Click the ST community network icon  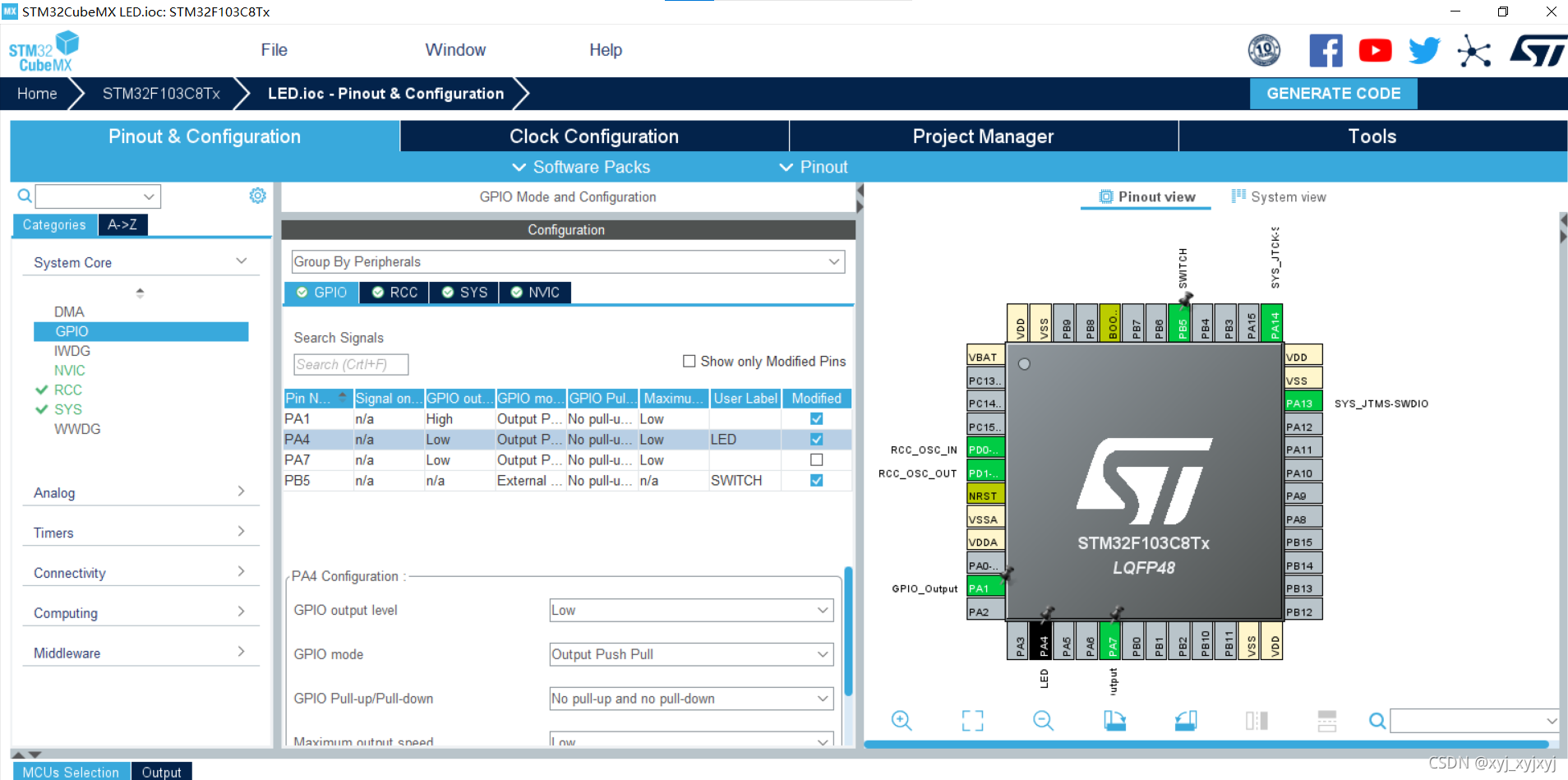coord(1473,52)
